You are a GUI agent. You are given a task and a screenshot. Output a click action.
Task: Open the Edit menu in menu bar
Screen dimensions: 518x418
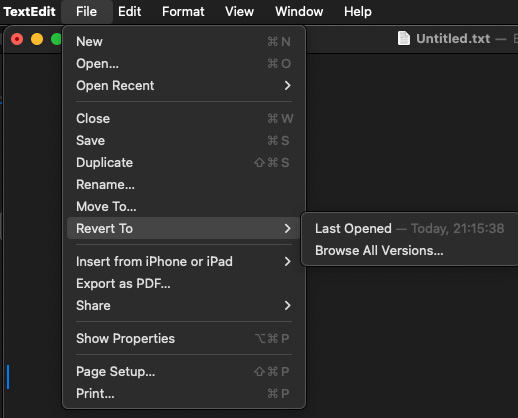[129, 12]
